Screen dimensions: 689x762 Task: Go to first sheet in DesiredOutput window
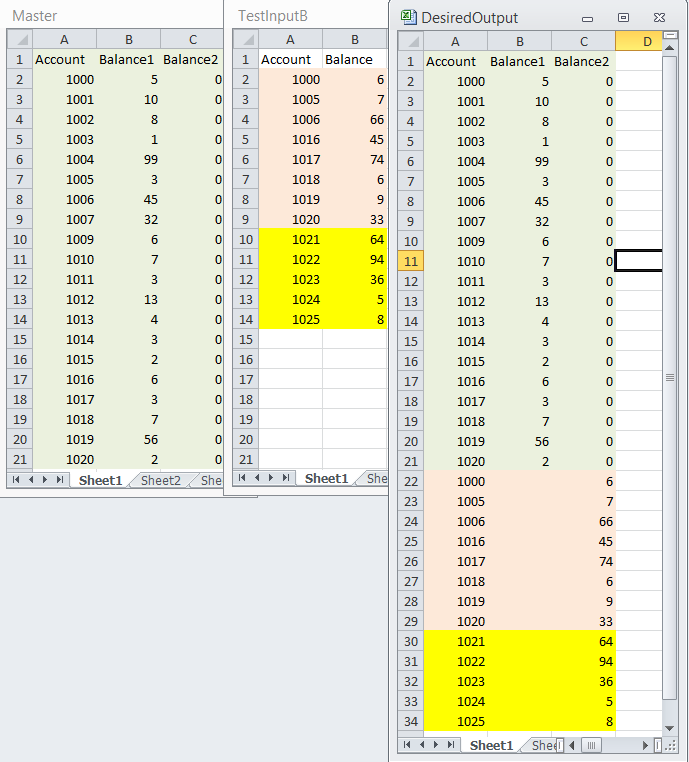coord(407,745)
